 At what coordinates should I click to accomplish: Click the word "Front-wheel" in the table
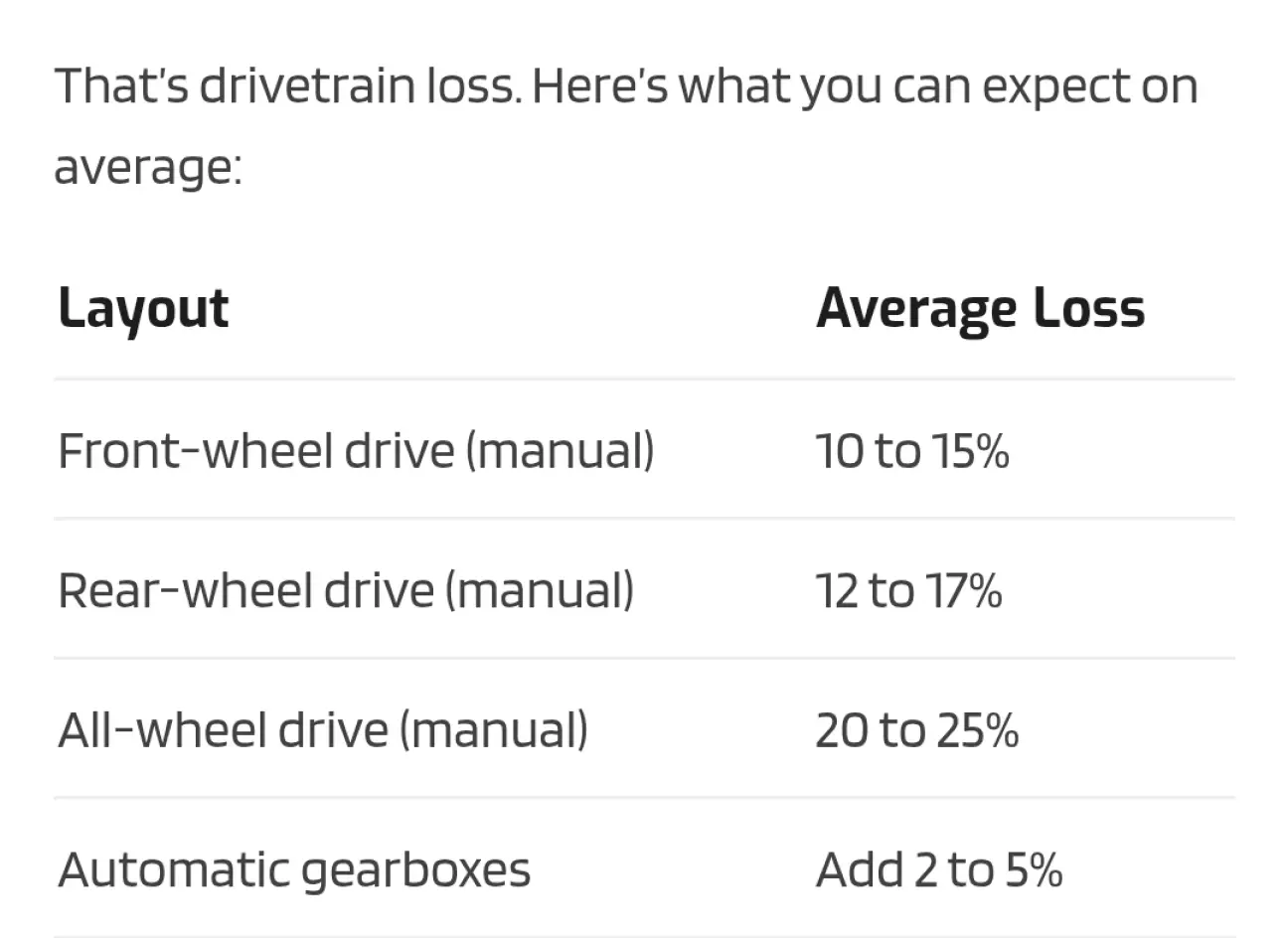coord(196,451)
